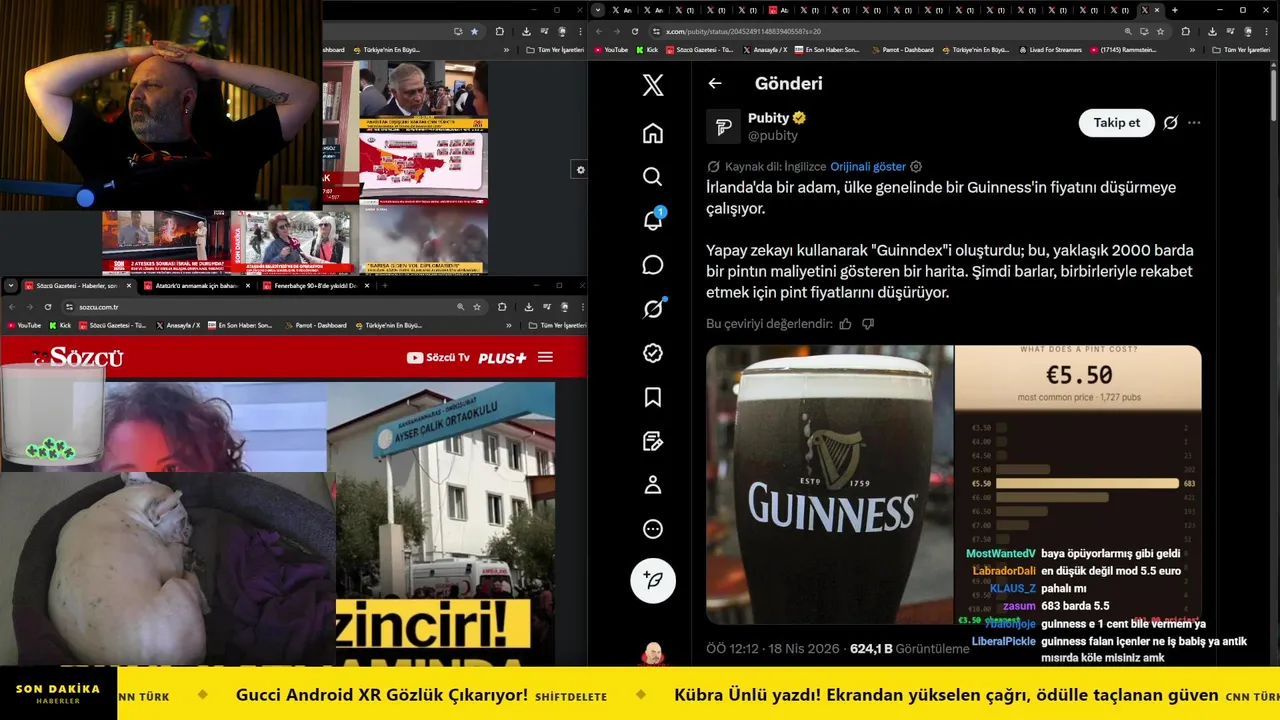Open translation settings gear icon
The width and height of the screenshot is (1280, 720).
coord(916,167)
